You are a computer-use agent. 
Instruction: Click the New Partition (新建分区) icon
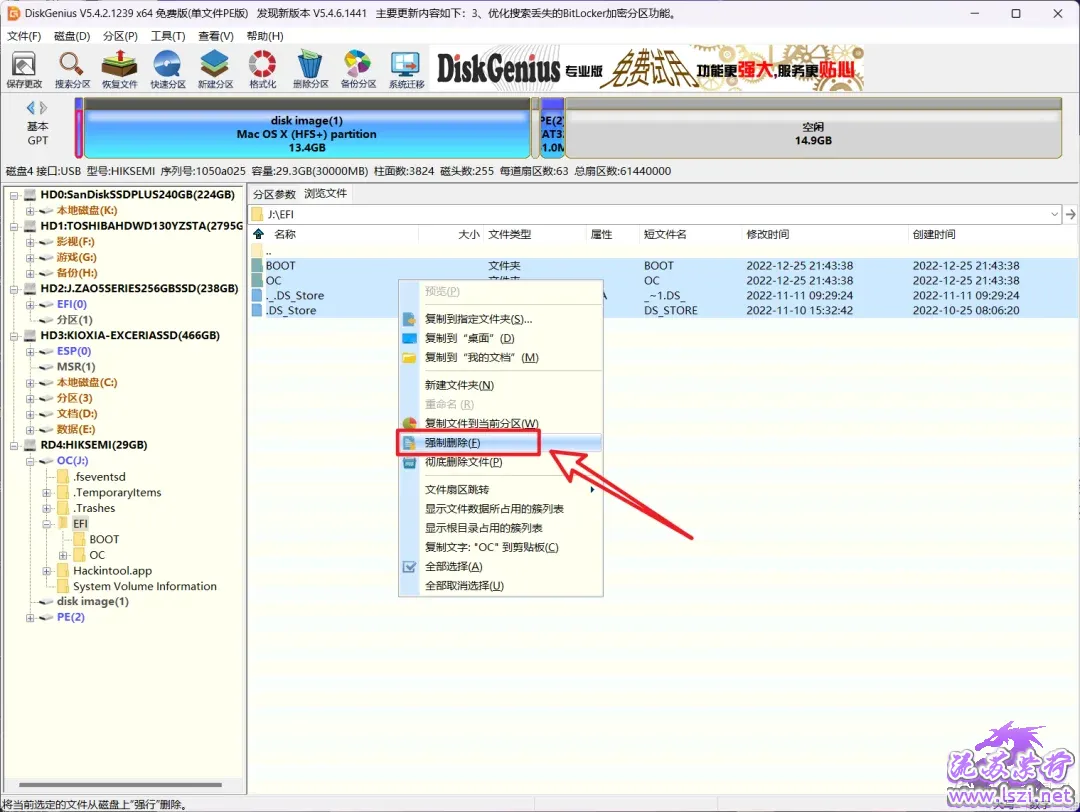pyautogui.click(x=215, y=69)
